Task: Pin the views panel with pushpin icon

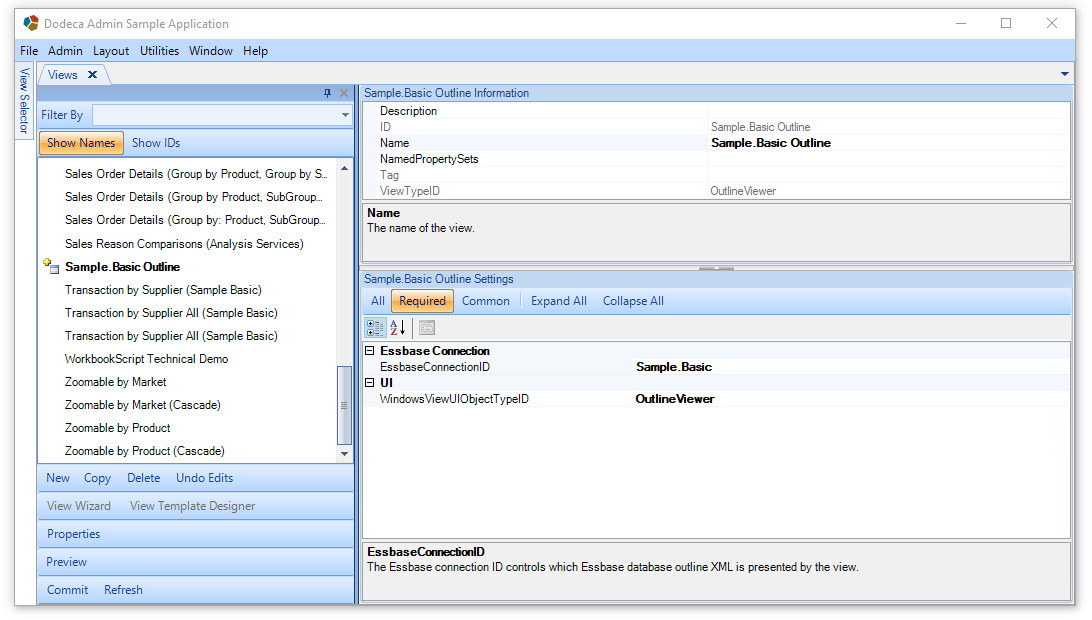Action: click(327, 93)
